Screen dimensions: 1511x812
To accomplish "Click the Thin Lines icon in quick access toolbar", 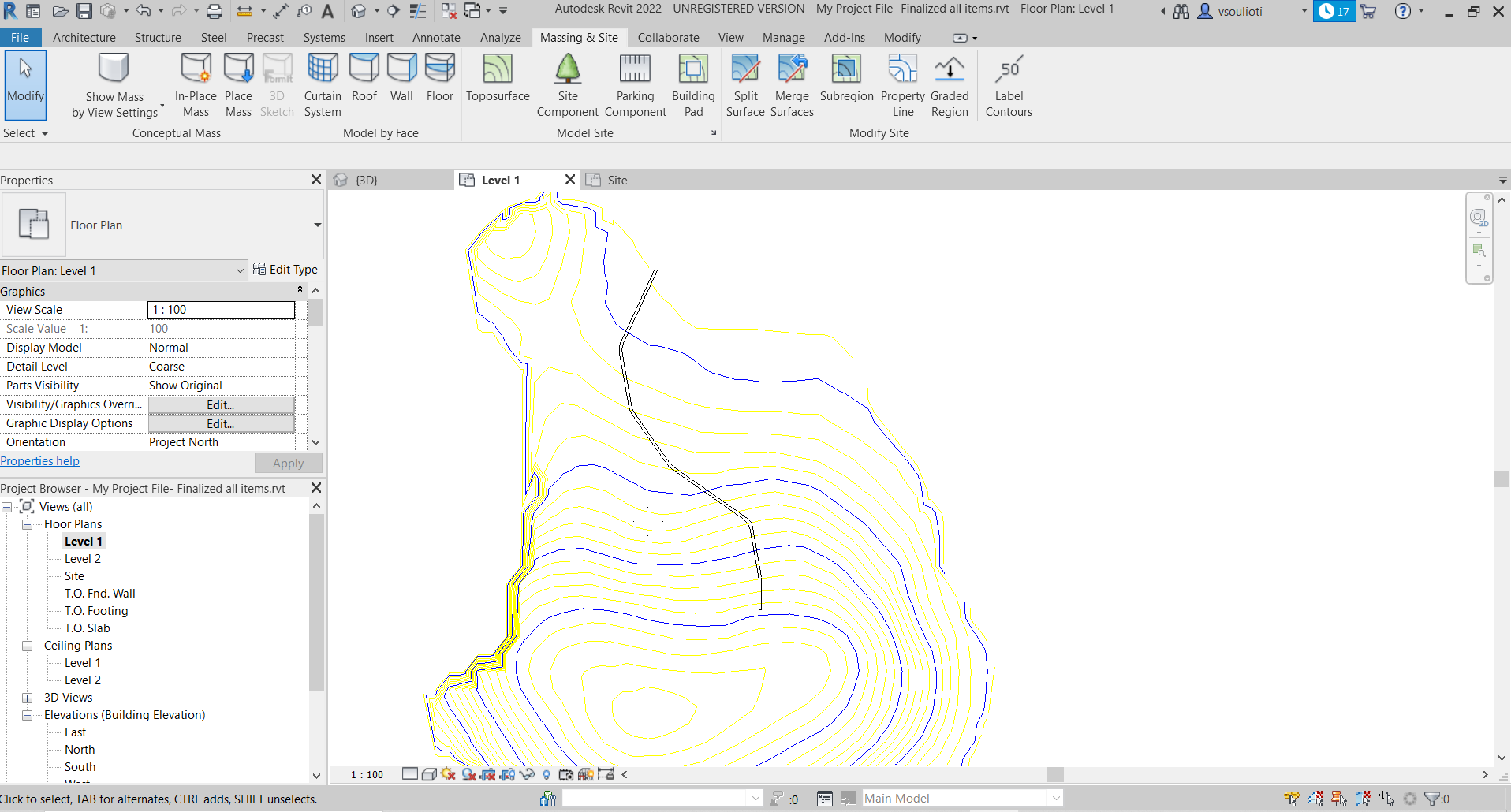I will tap(418, 11).
